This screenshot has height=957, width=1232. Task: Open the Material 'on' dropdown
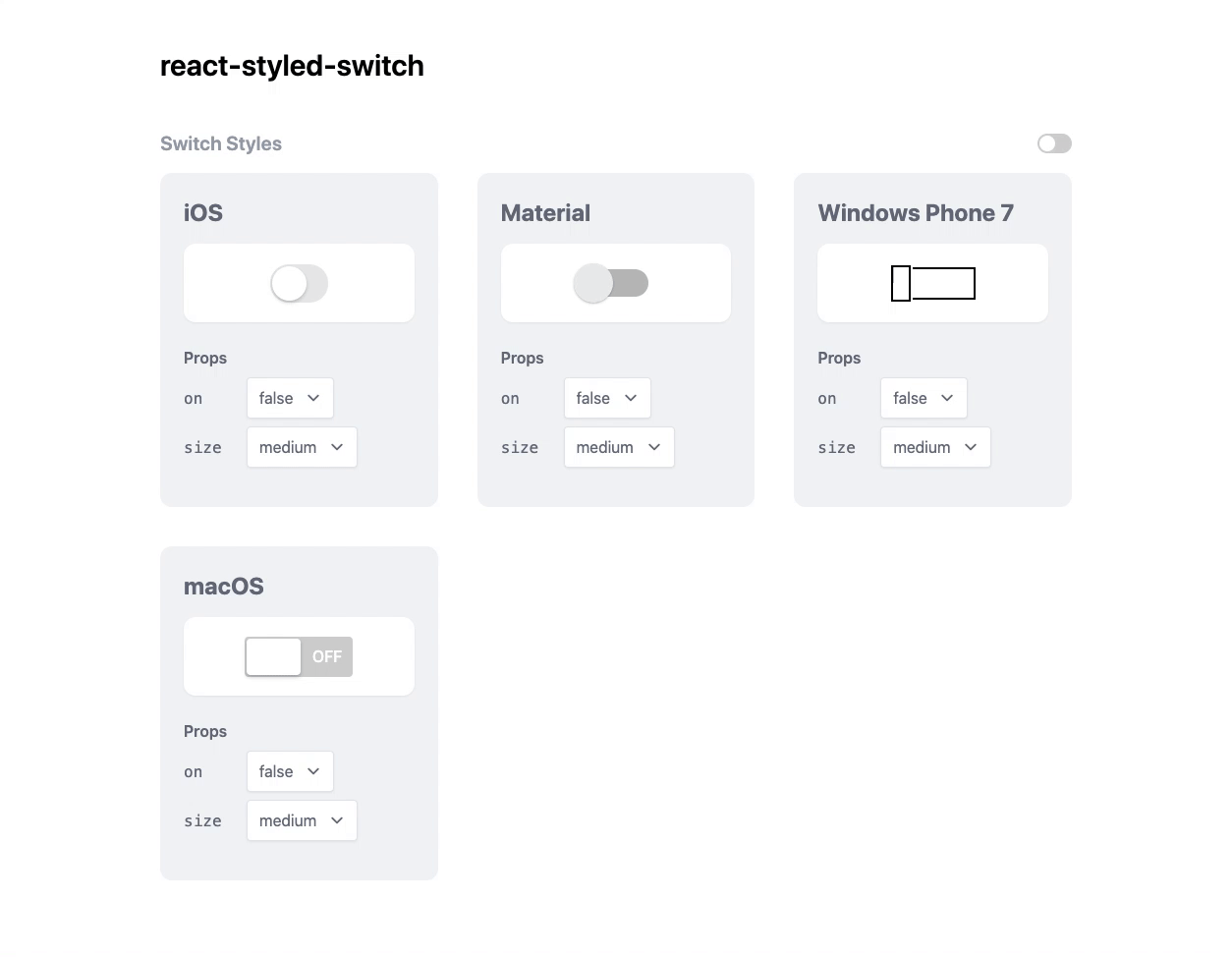click(607, 398)
